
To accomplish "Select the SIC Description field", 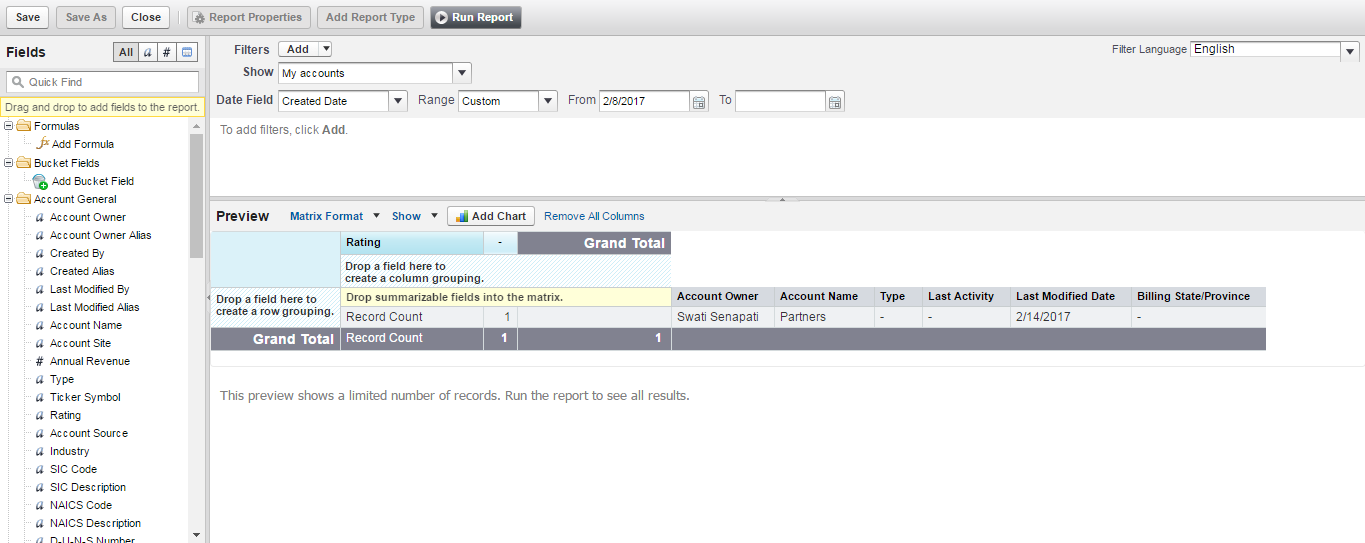I will [x=88, y=487].
